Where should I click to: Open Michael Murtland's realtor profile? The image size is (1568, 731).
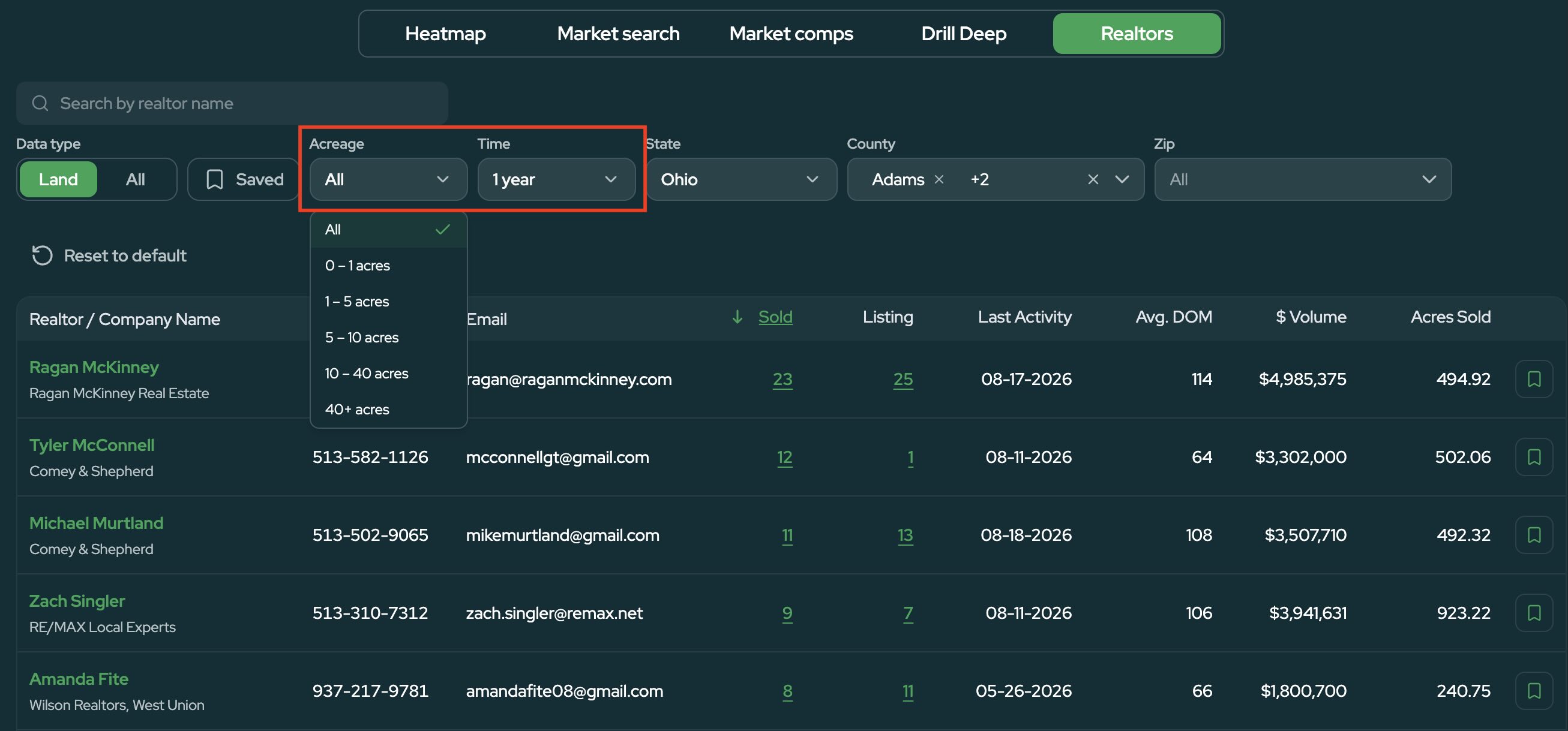[96, 523]
